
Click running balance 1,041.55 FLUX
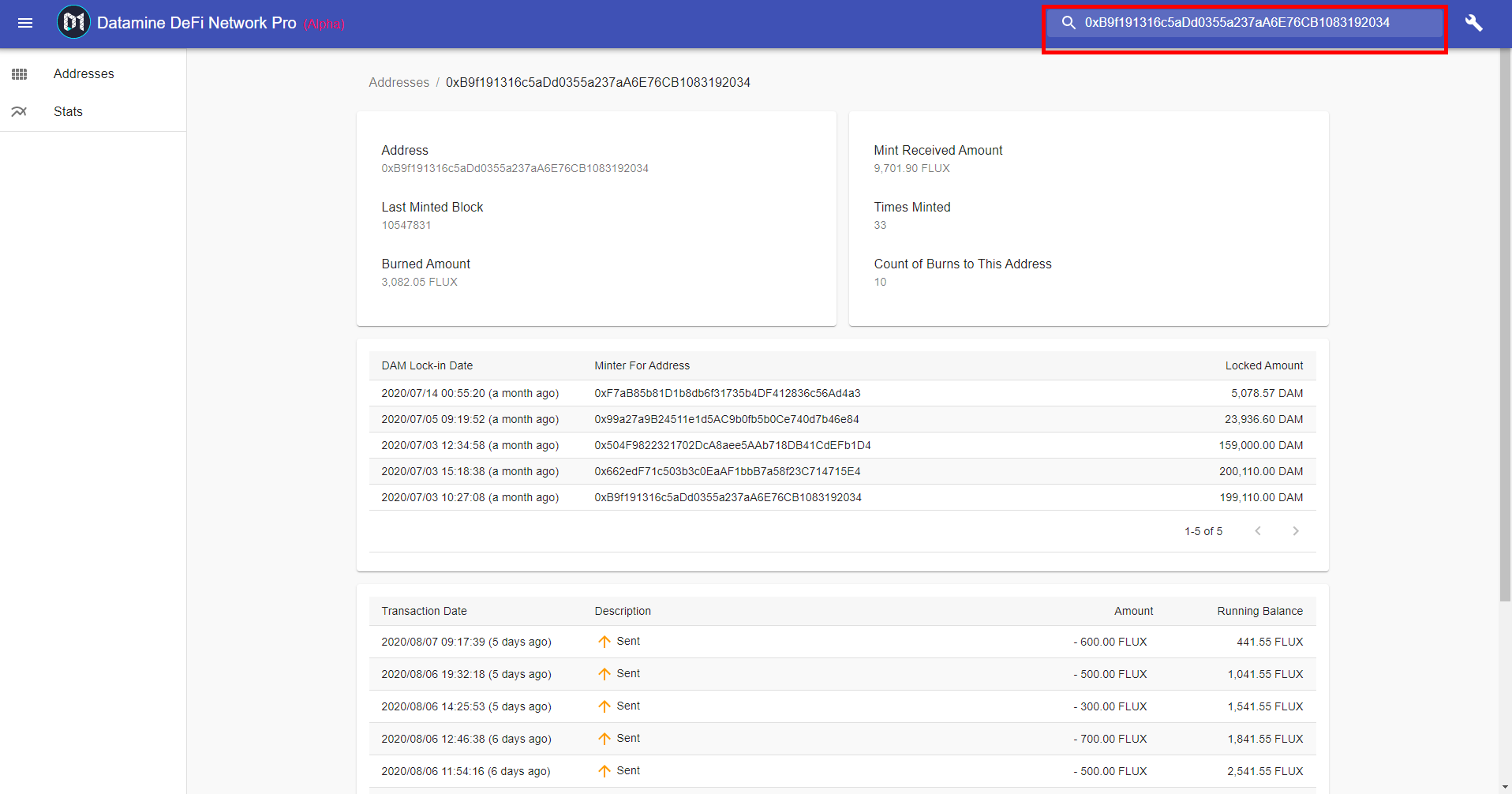1265,674
